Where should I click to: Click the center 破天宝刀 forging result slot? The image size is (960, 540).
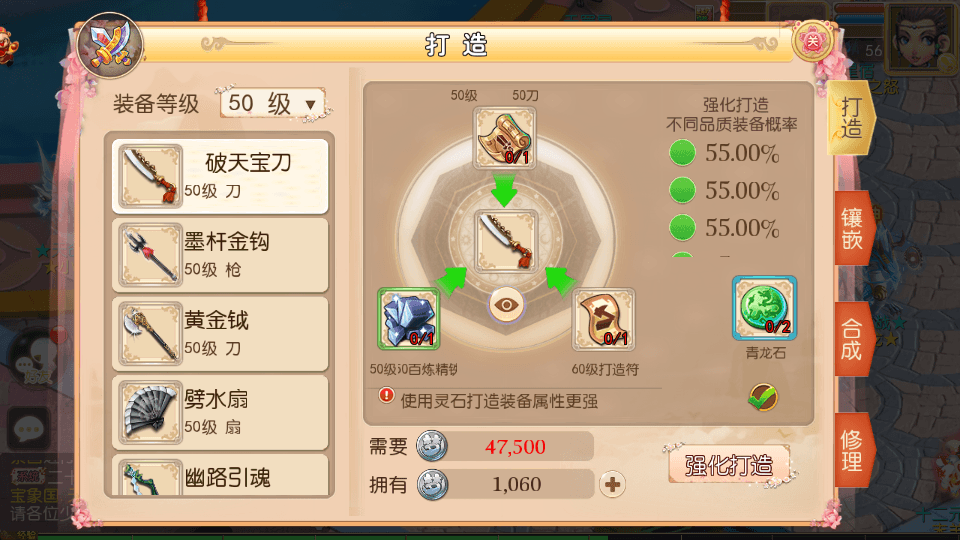[506, 241]
